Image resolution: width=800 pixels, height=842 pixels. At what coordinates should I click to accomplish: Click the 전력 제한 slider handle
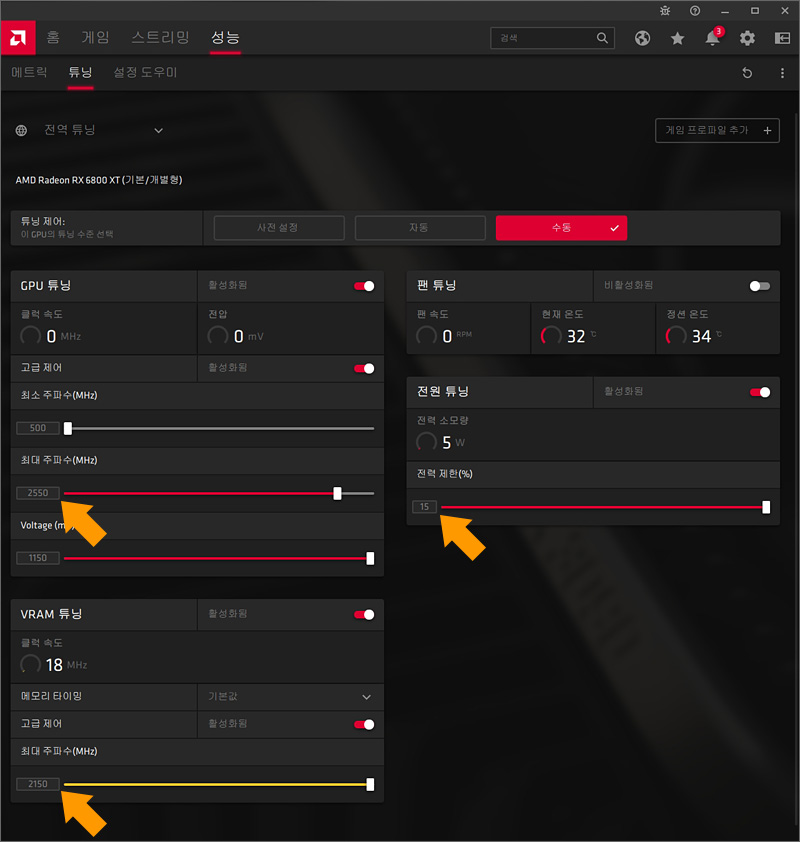(x=766, y=507)
